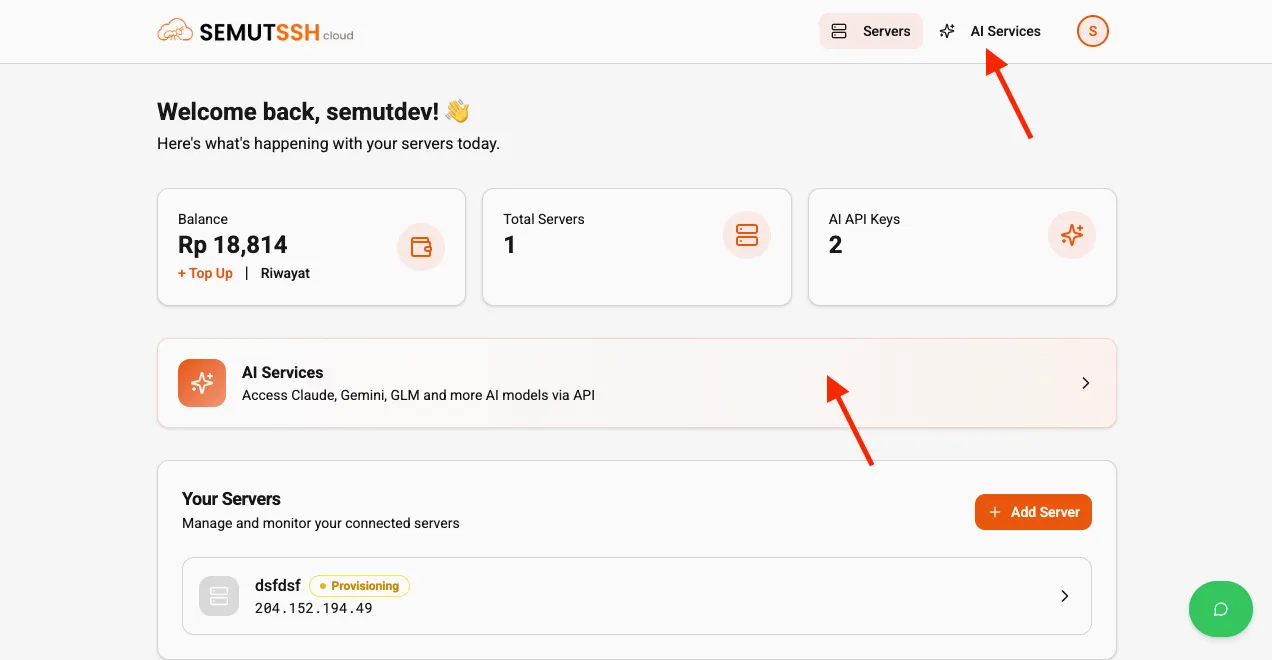Click the sparkle icon on AI API Keys card

1072,234
